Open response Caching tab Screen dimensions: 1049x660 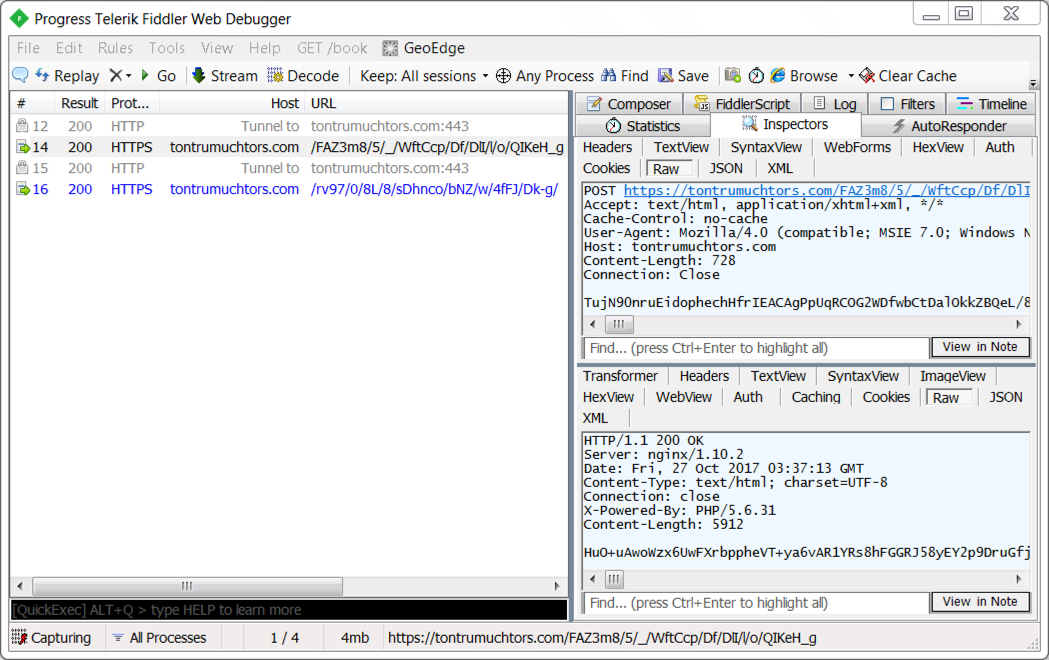(x=816, y=397)
